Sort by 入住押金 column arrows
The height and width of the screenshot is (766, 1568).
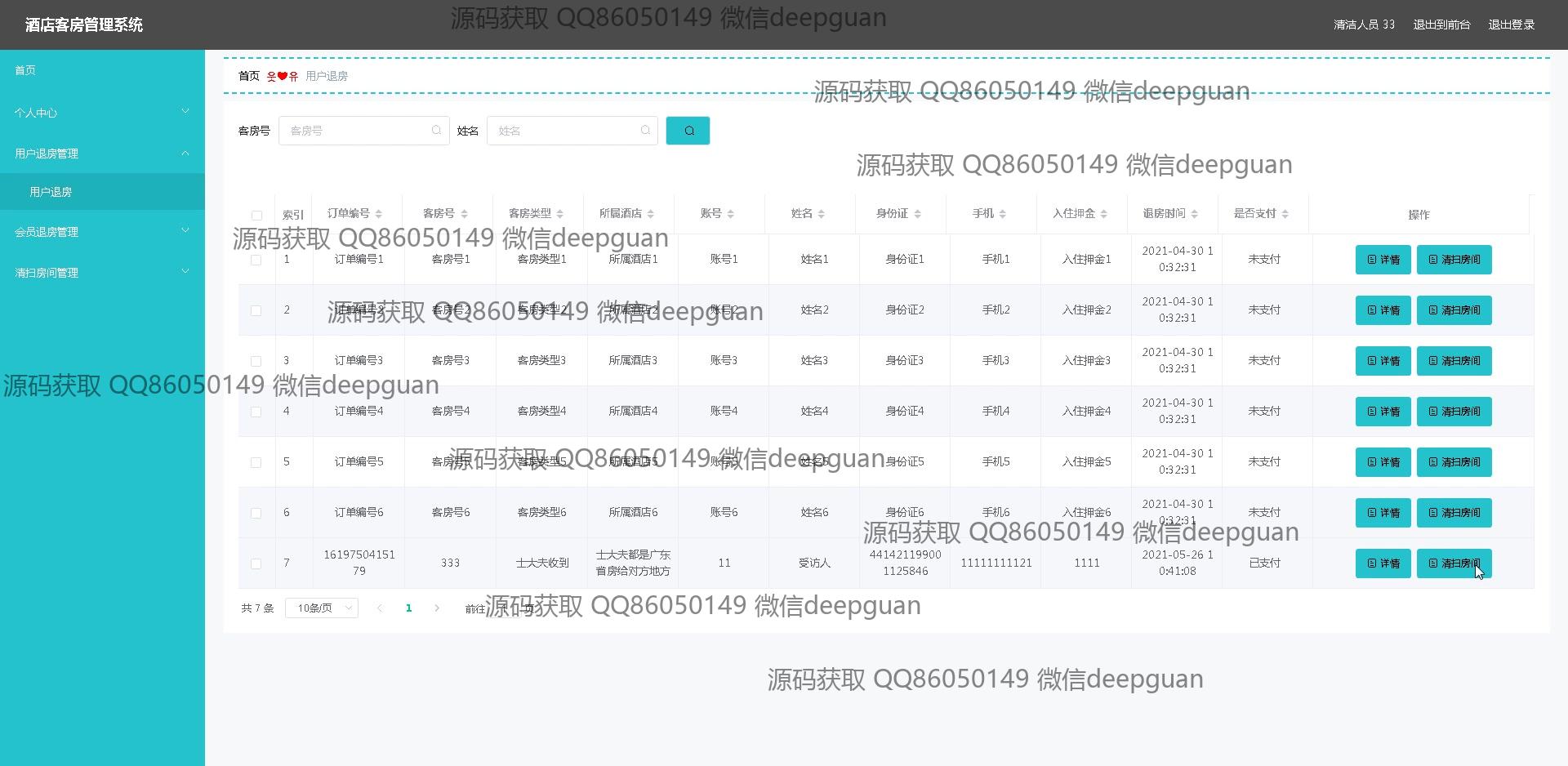(1104, 214)
